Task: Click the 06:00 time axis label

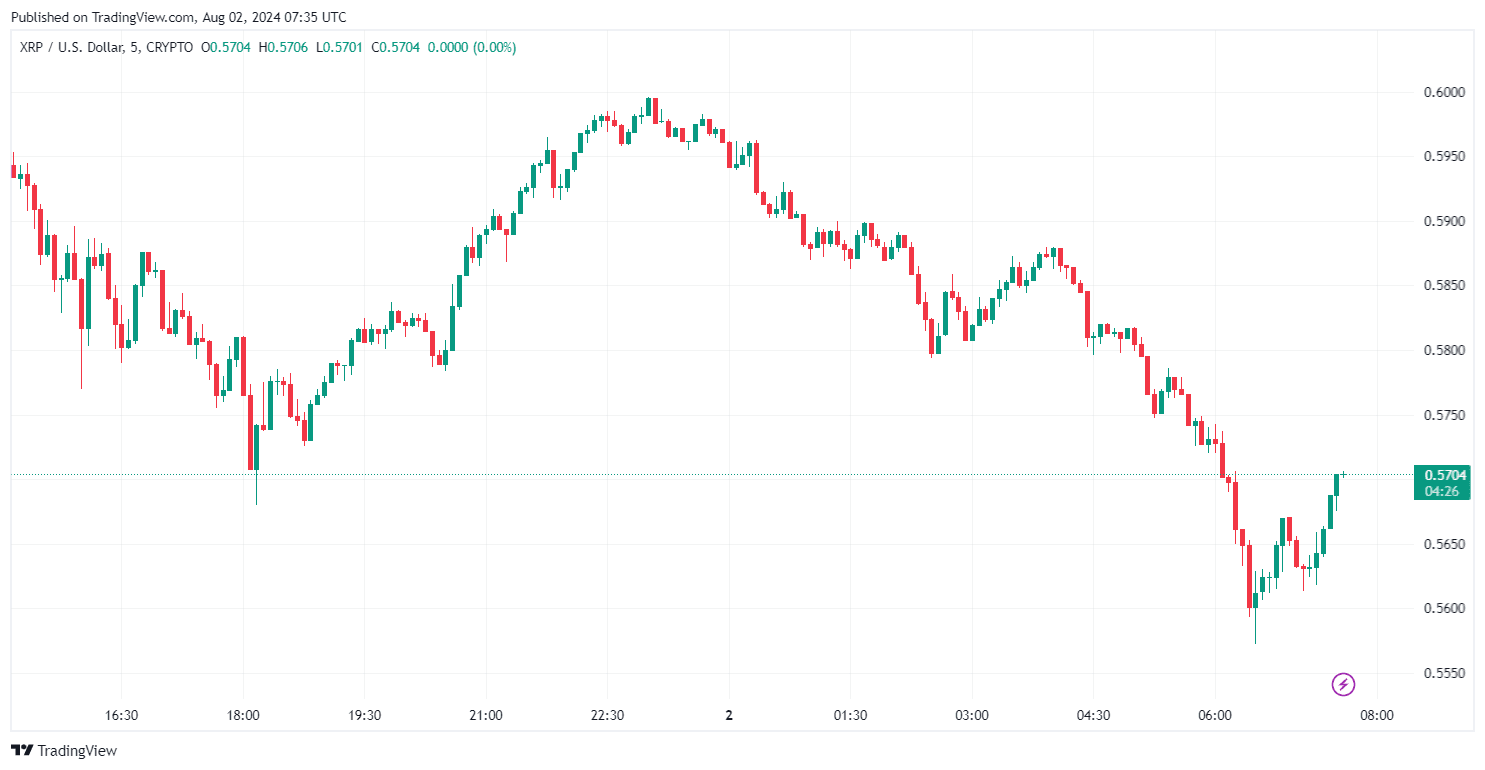Action: tap(1215, 715)
